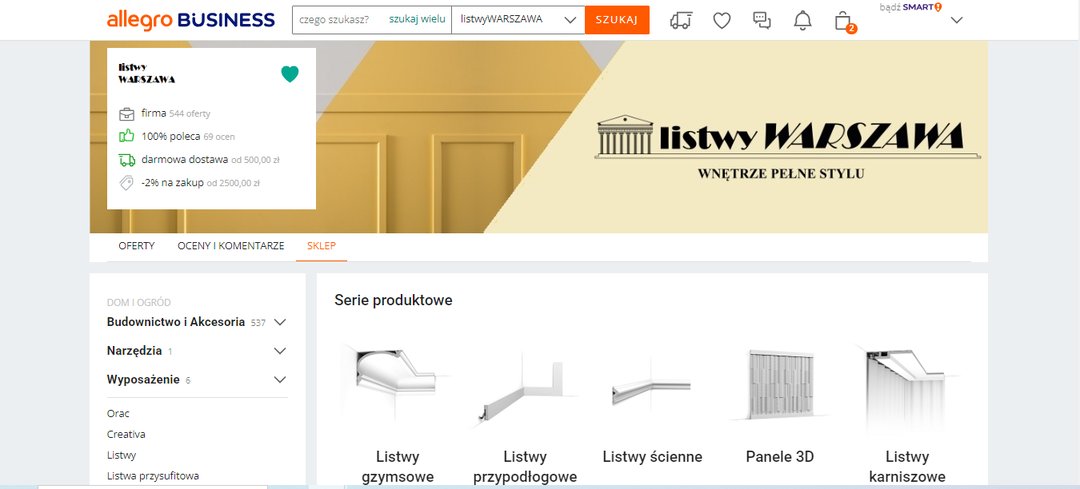Switch to OCENY I KOMENTARZE tab
Screen dimensions: 1080x489
231,246
